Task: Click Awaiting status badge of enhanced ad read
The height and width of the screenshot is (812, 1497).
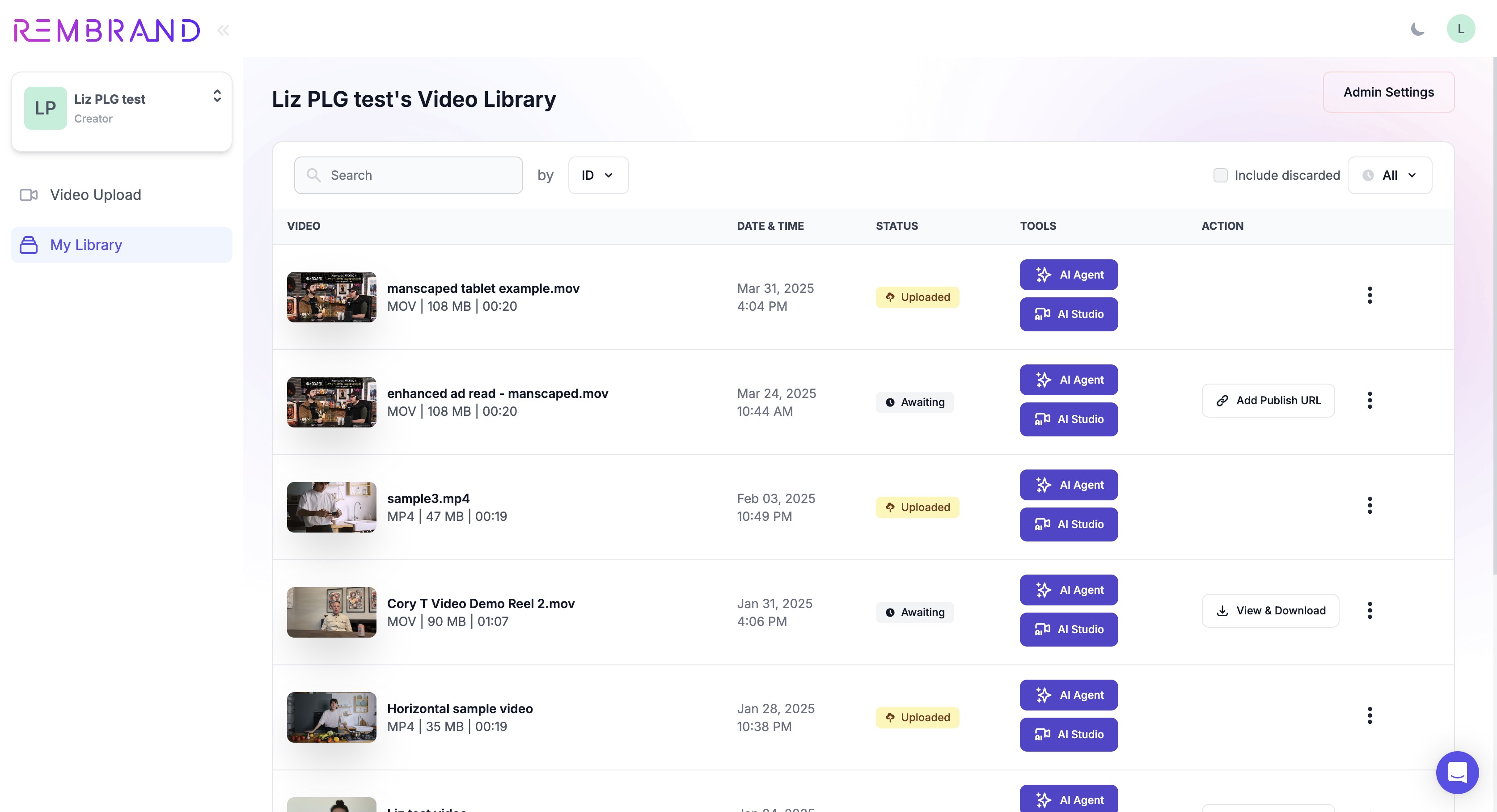Action: (x=915, y=402)
